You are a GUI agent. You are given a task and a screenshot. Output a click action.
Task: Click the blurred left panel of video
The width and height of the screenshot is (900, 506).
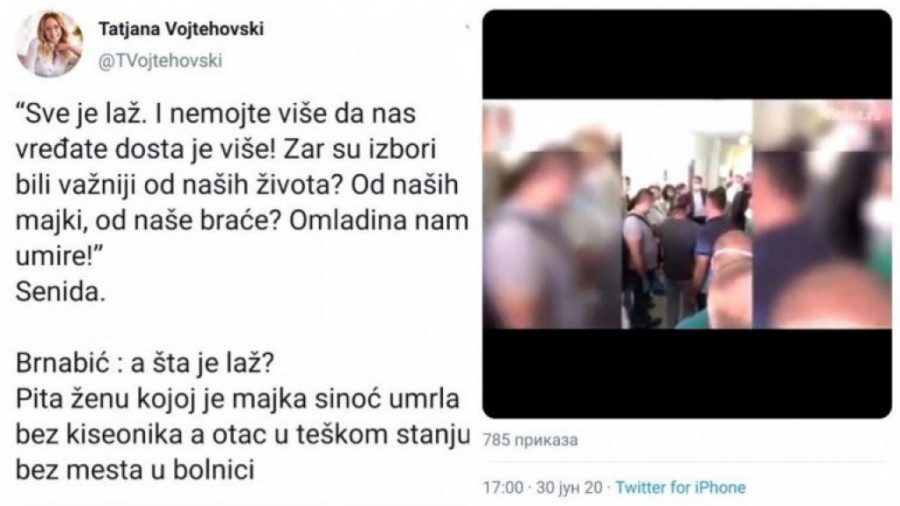click(x=552, y=214)
